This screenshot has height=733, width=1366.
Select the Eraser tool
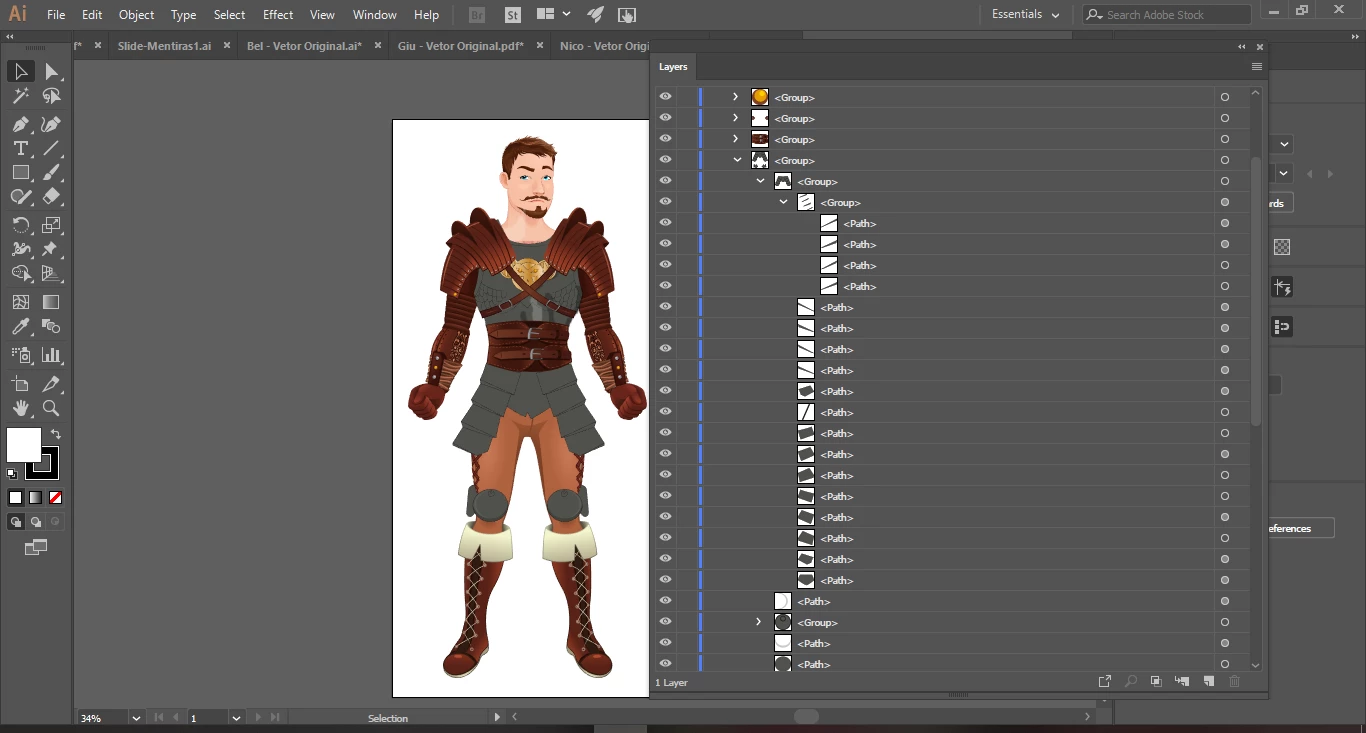(x=52, y=197)
